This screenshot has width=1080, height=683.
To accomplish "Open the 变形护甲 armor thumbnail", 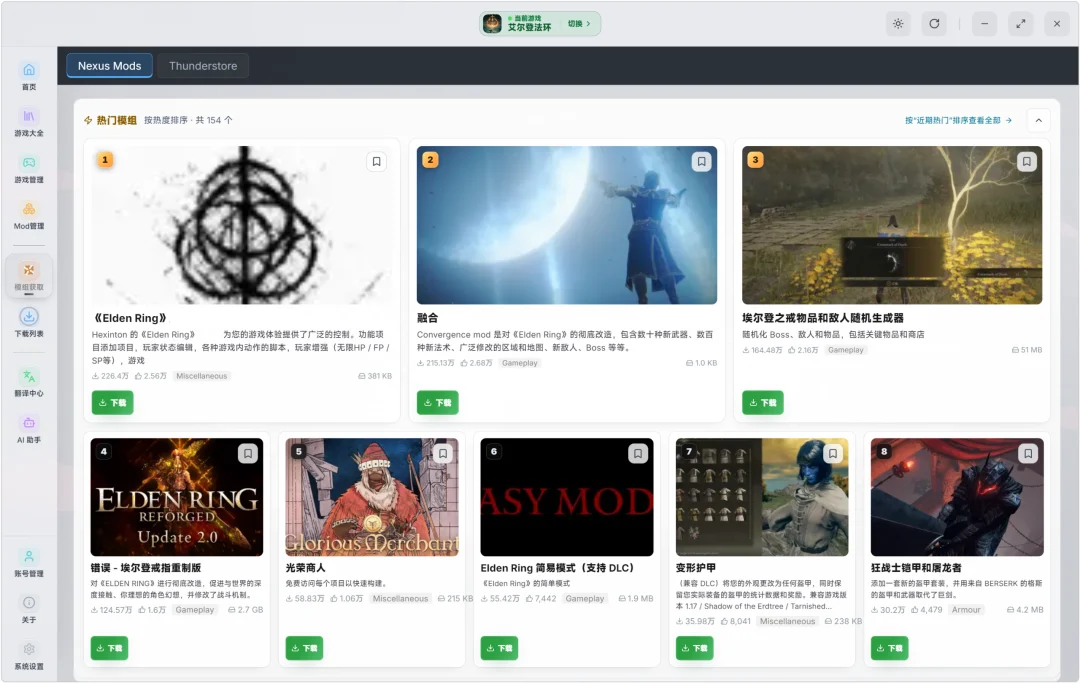I will click(762, 497).
